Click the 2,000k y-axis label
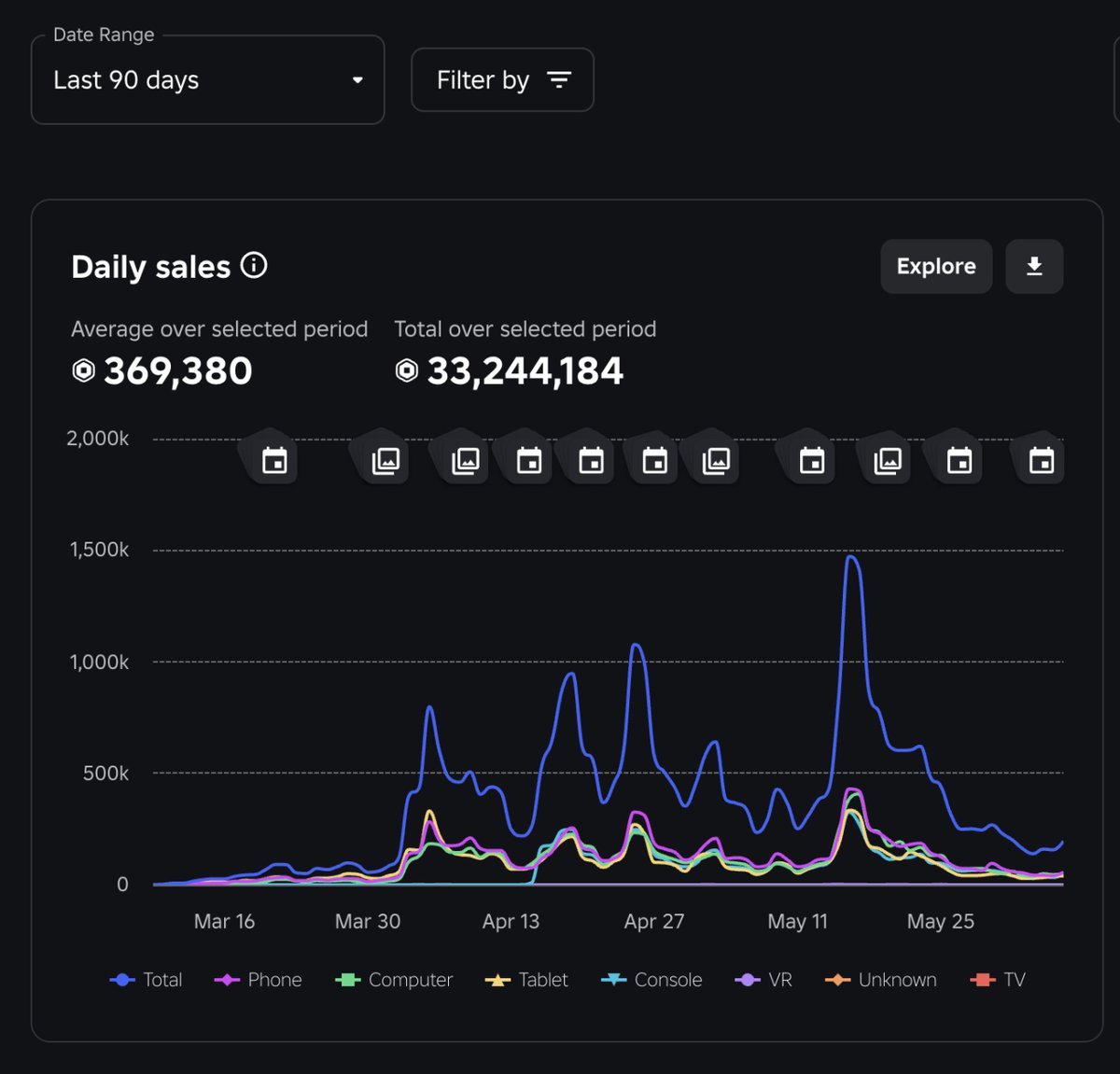This screenshot has height=1074, width=1120. pyautogui.click(x=98, y=439)
